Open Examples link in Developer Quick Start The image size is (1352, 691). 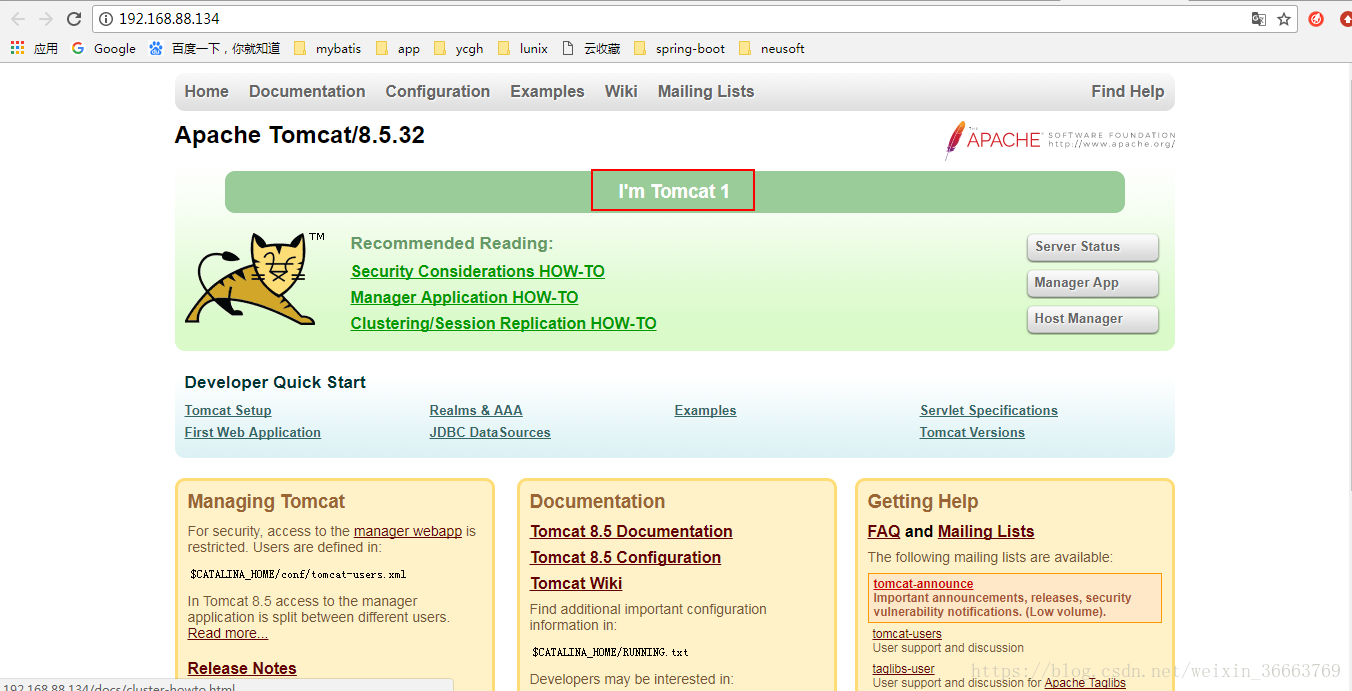705,410
